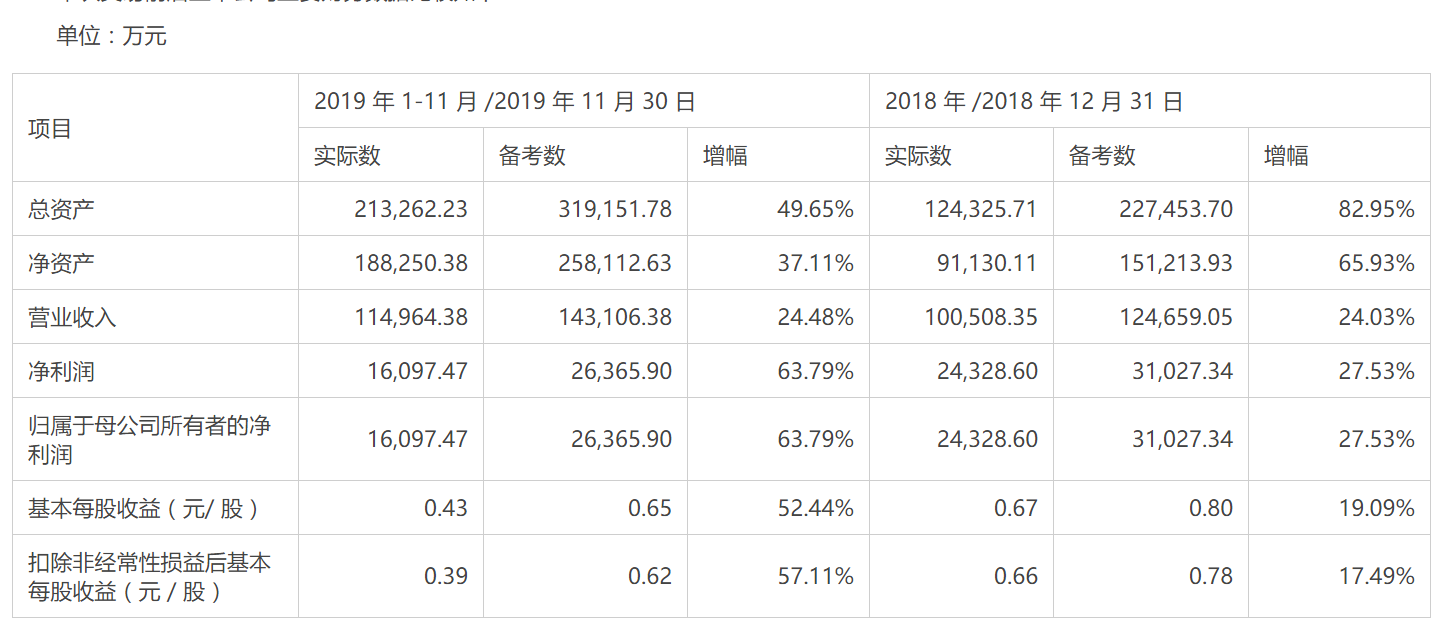This screenshot has width=1444, height=633.
Task: Select the 基本每股收益（元/股）row label
Action: click(x=144, y=508)
